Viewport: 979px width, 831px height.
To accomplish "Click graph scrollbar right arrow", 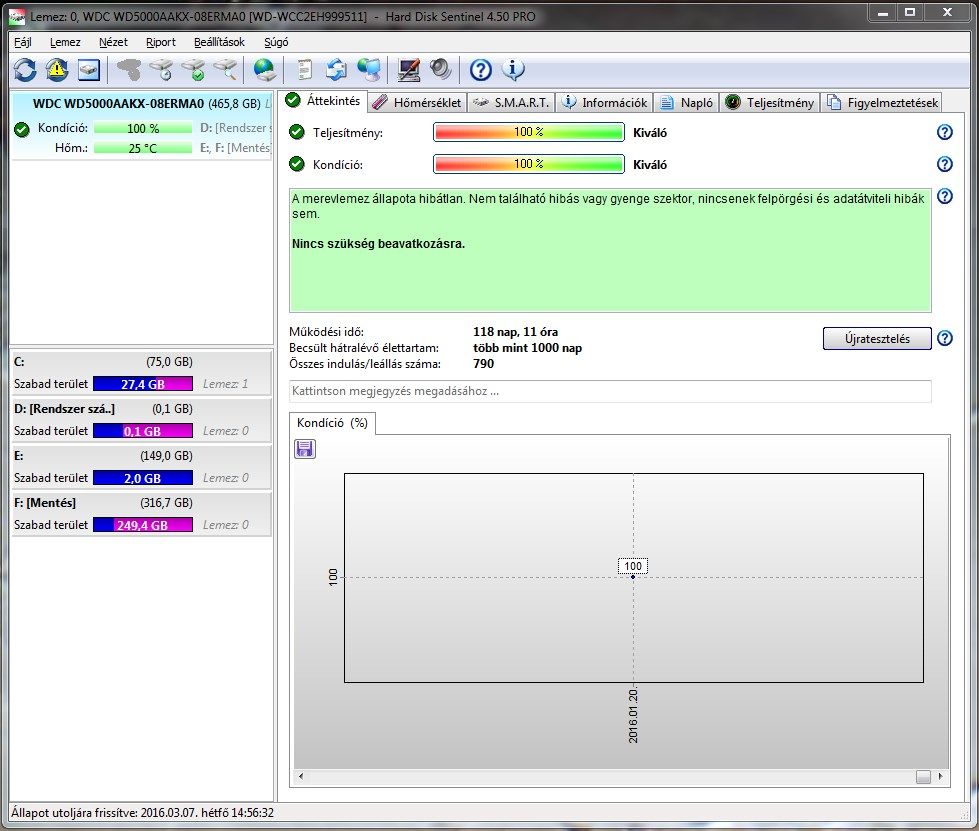I will pyautogui.click(x=941, y=777).
